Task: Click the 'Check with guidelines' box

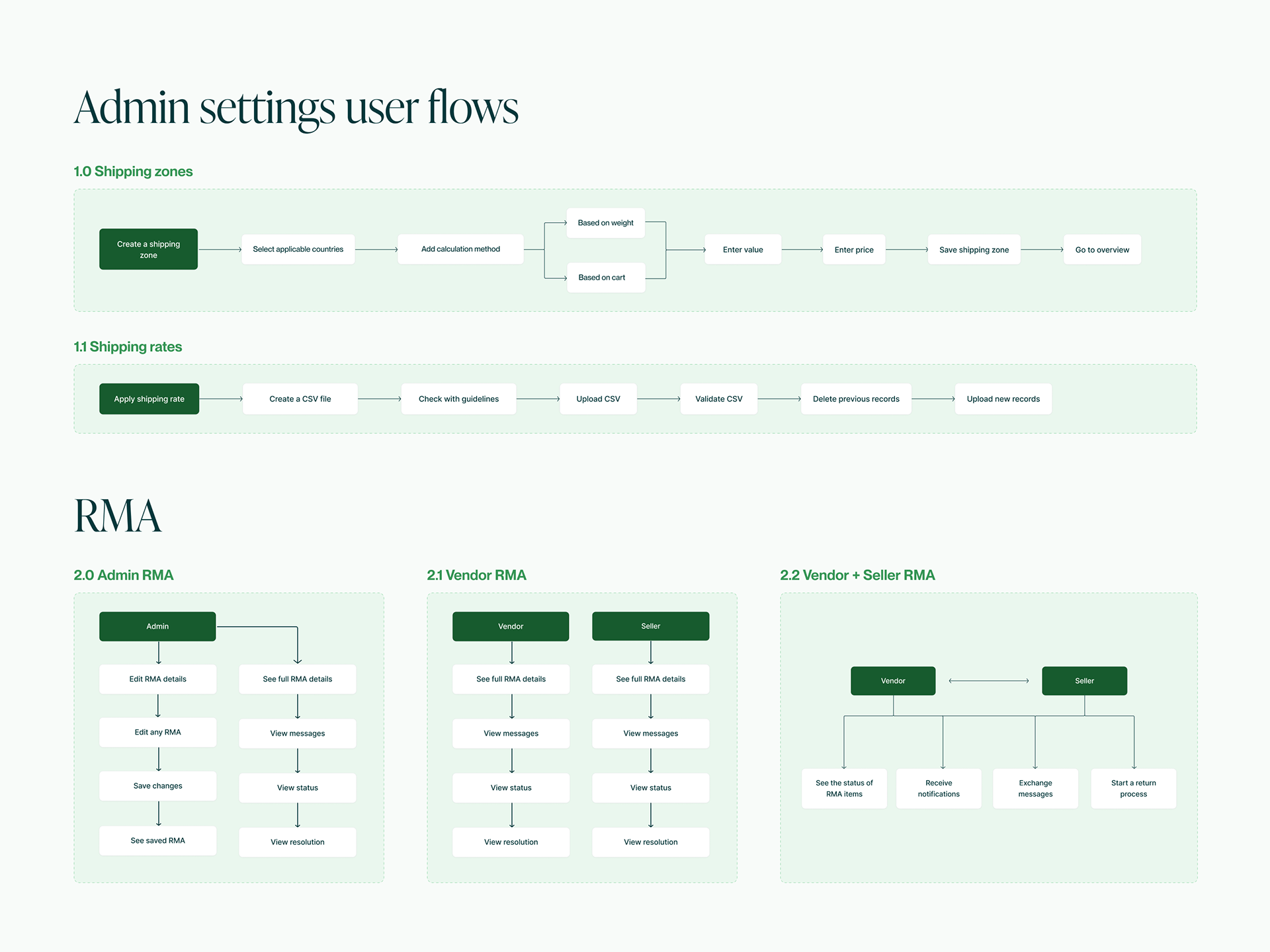Action: 458,399
